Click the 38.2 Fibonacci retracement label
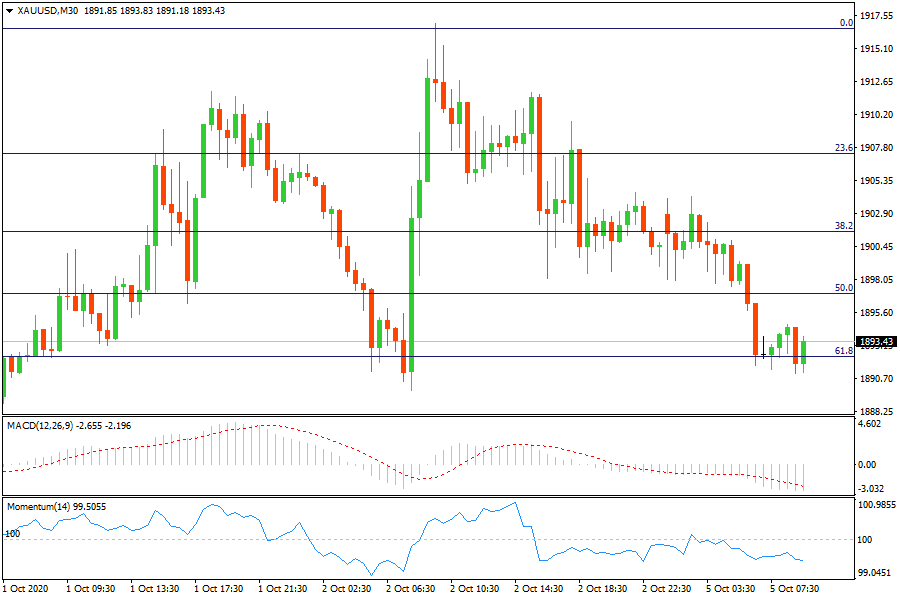The height and width of the screenshot is (600, 900). [x=843, y=226]
